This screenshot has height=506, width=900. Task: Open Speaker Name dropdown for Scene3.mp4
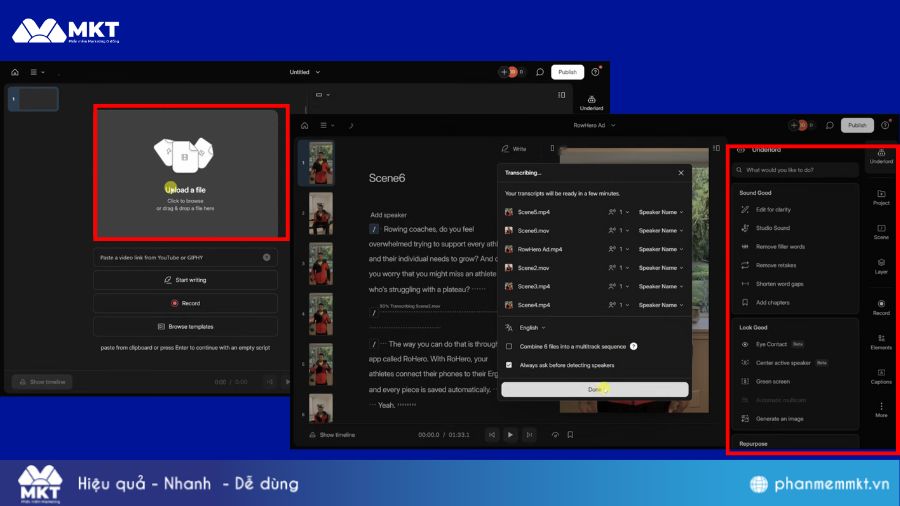point(661,286)
